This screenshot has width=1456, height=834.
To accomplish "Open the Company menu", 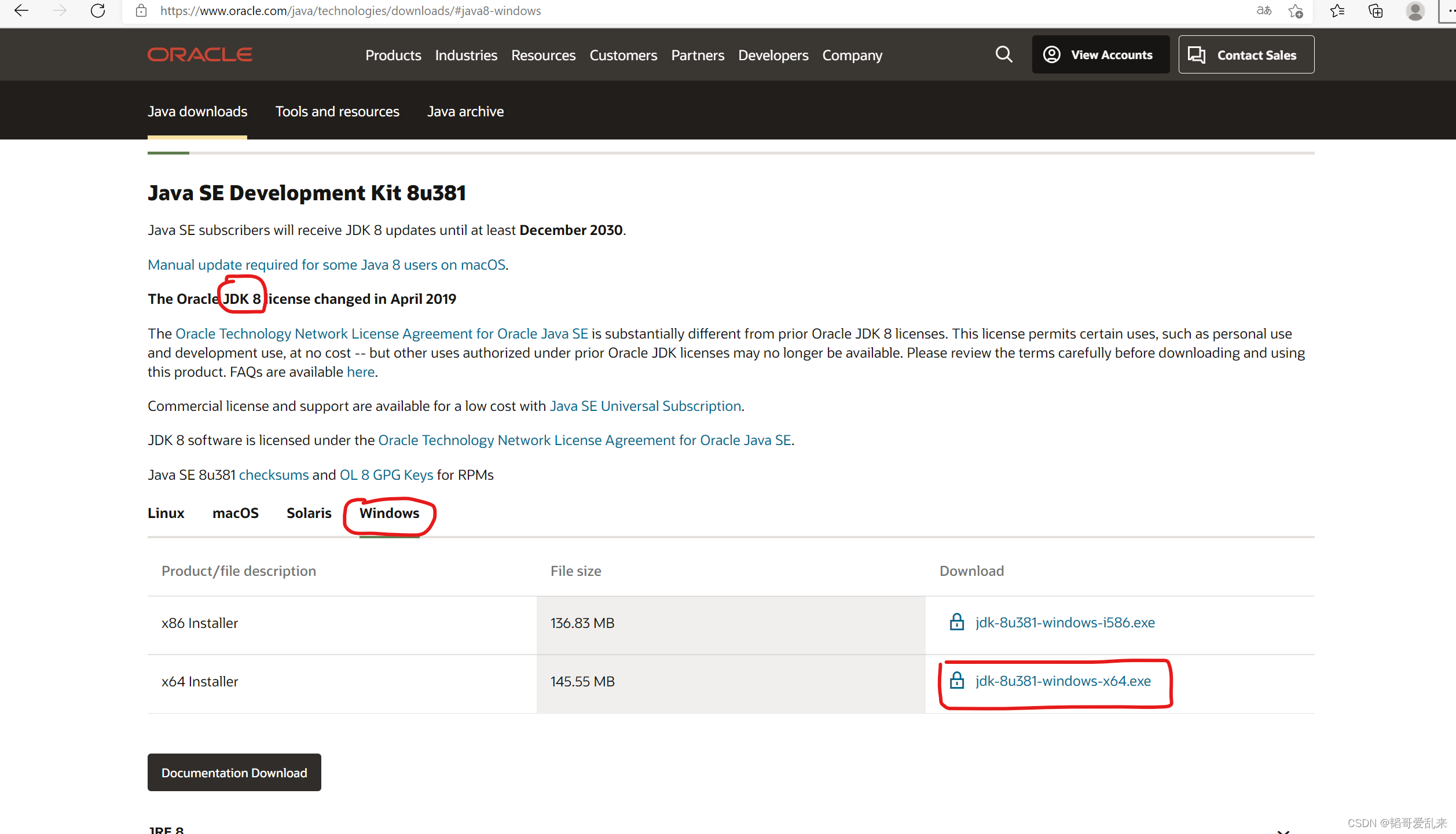I will pos(852,55).
